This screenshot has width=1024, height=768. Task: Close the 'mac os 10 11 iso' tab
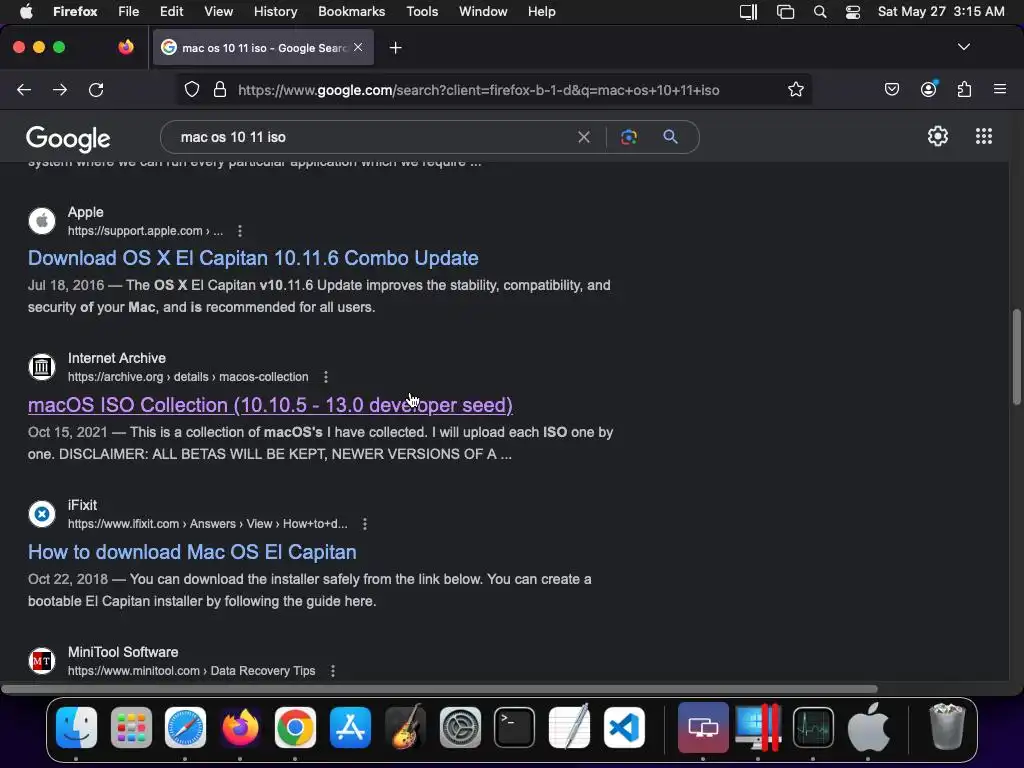(x=358, y=47)
